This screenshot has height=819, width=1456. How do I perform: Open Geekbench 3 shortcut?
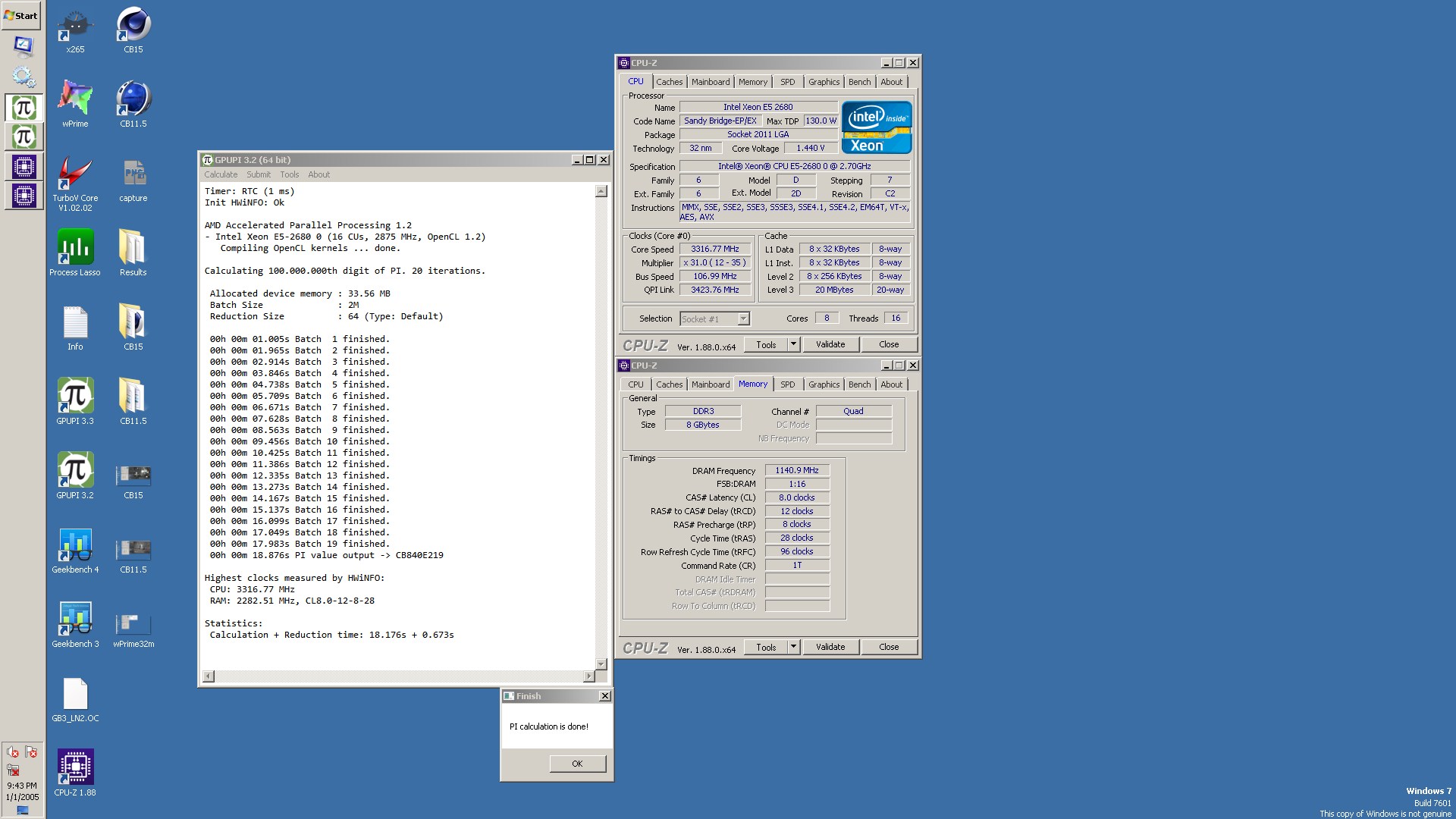click(75, 624)
